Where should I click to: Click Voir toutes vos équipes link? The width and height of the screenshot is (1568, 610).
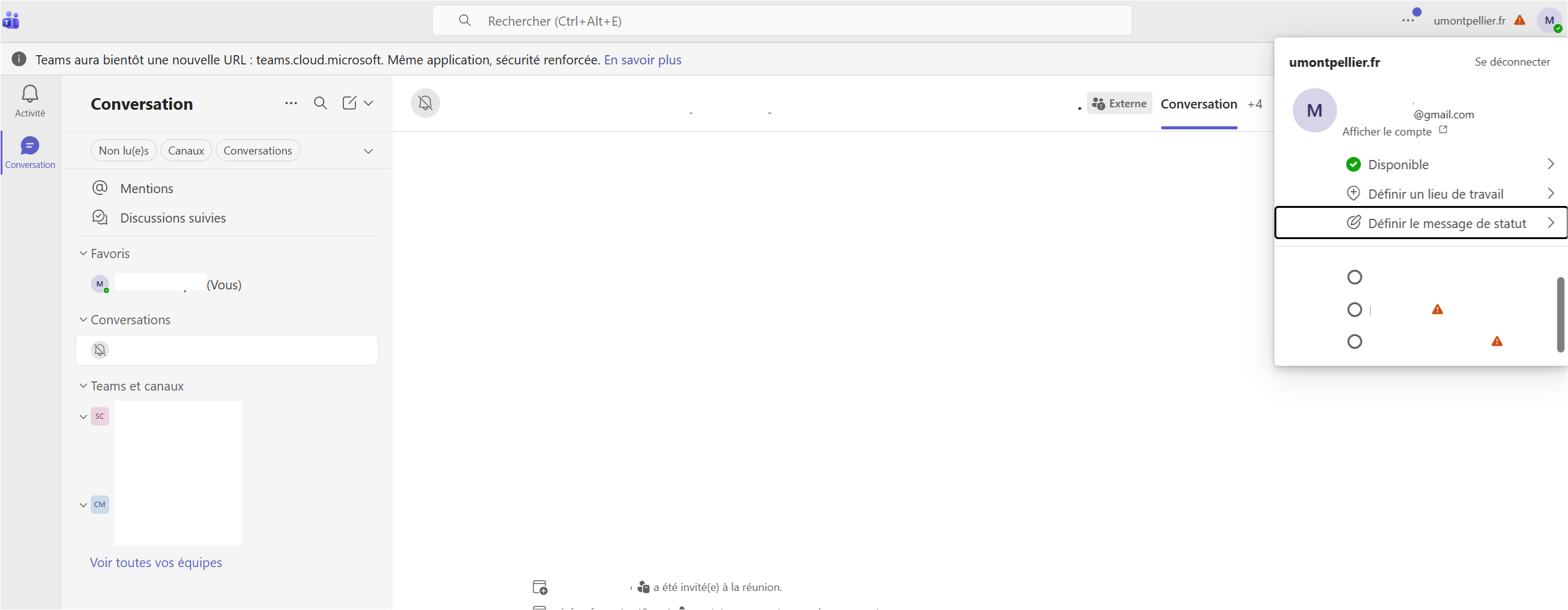tap(156, 562)
